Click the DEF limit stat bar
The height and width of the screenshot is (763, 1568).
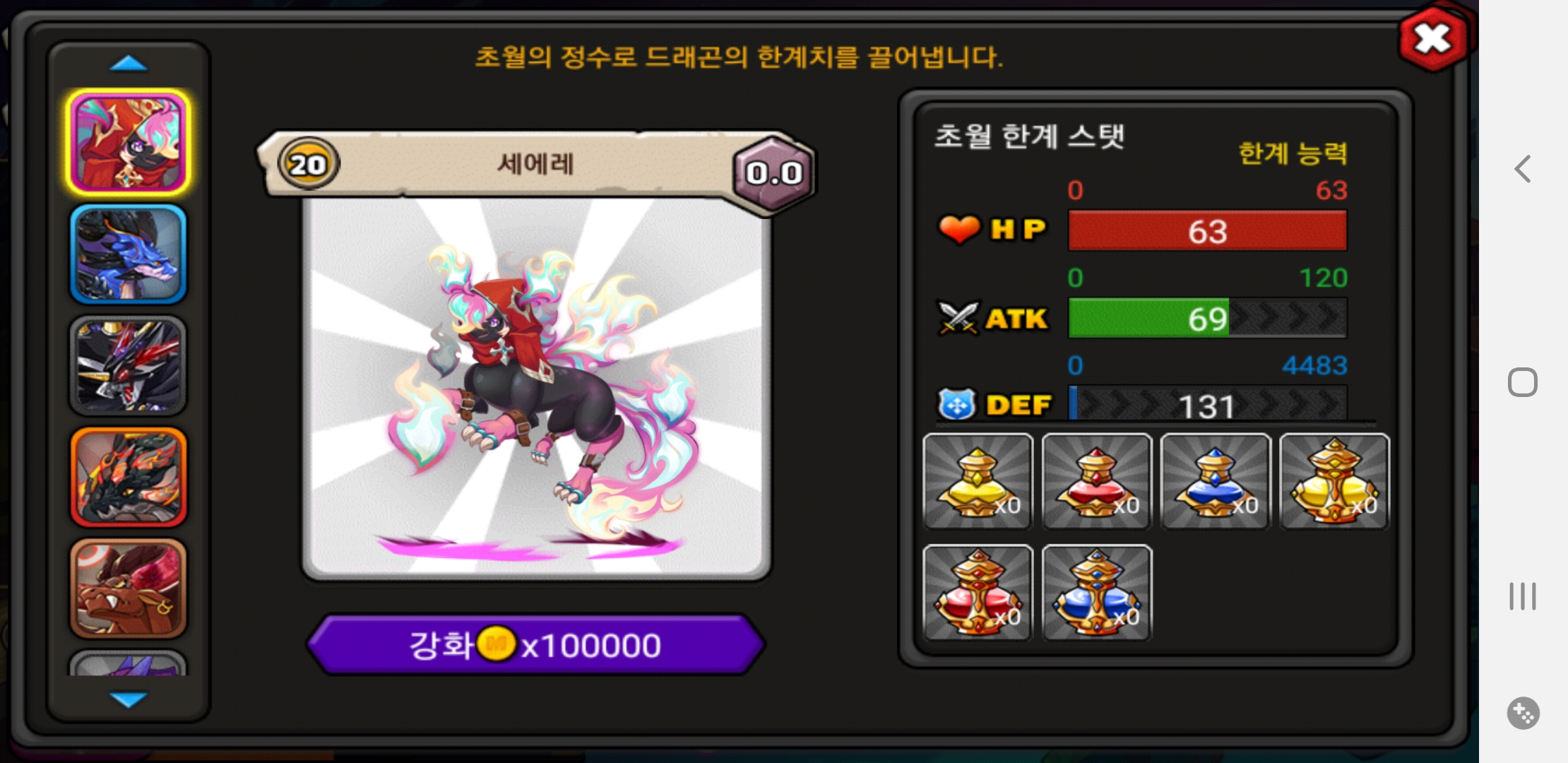coord(1207,404)
